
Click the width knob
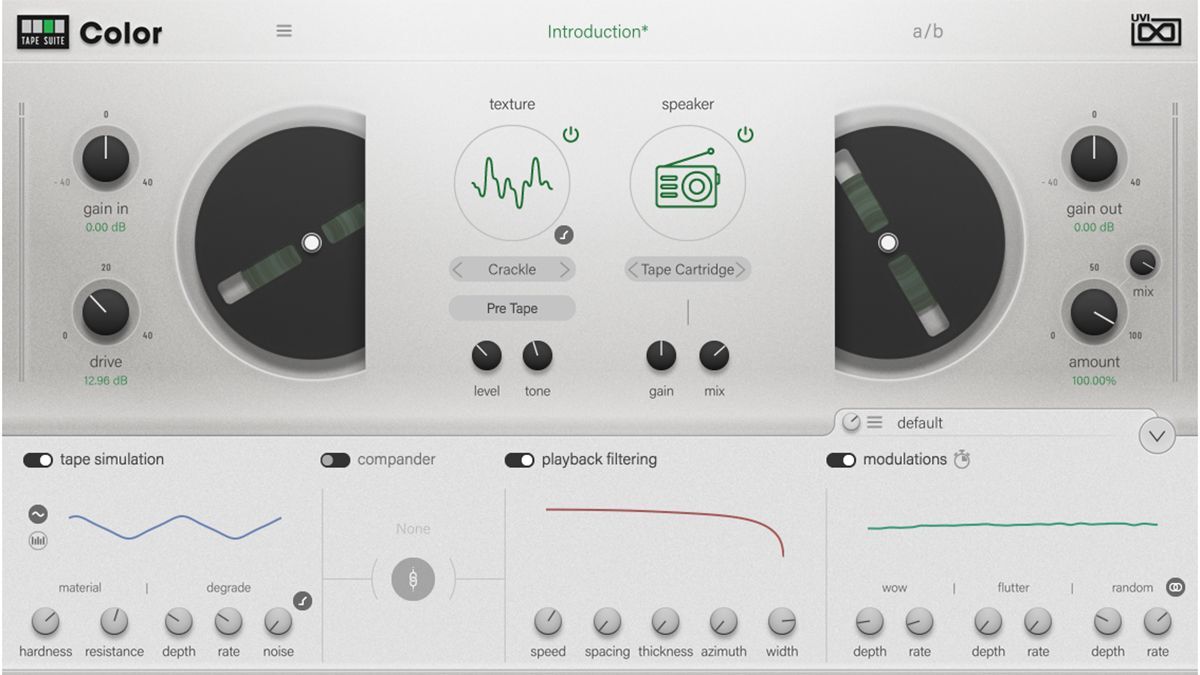[x=782, y=622]
